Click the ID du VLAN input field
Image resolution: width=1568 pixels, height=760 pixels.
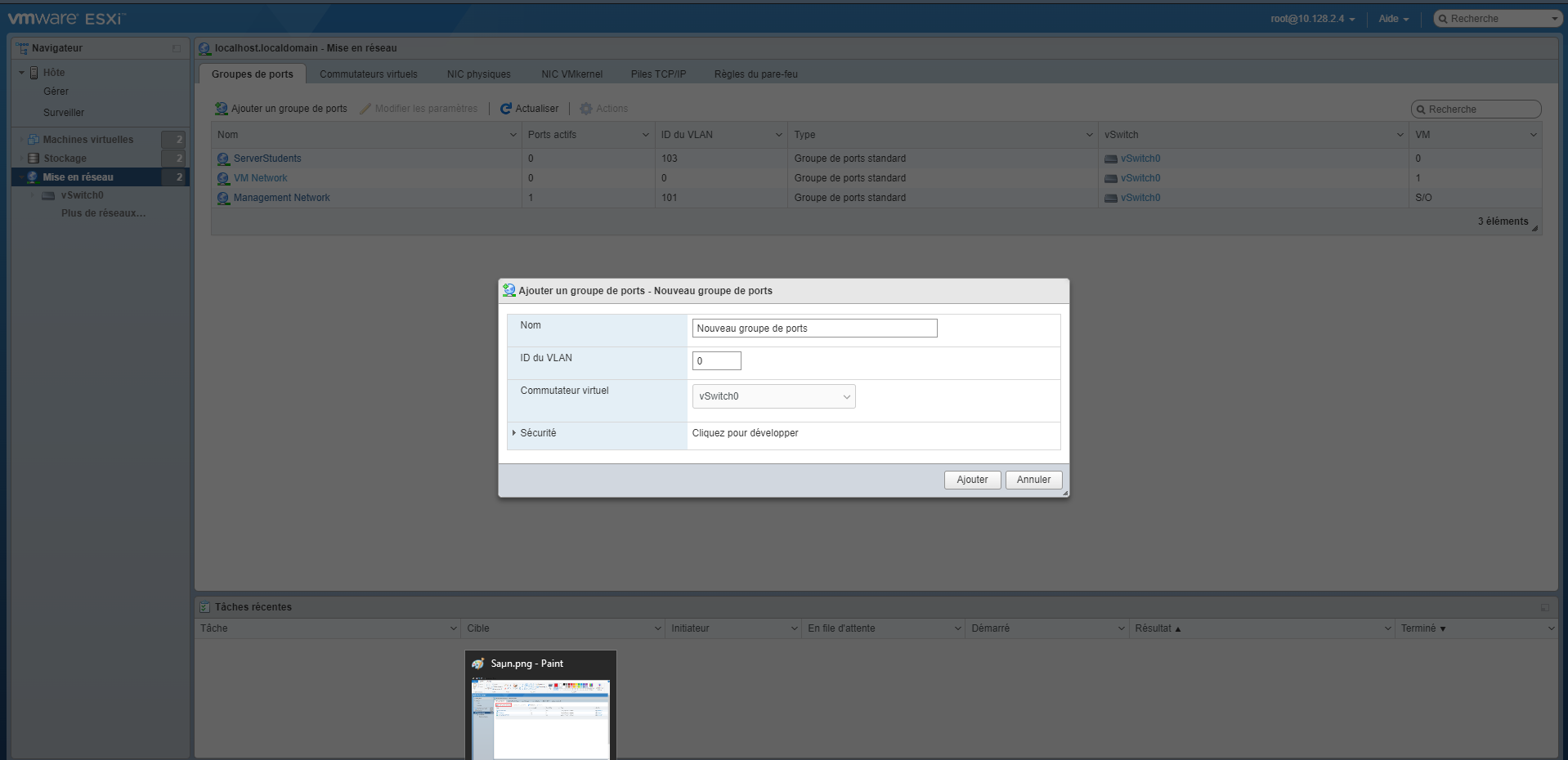click(x=717, y=361)
